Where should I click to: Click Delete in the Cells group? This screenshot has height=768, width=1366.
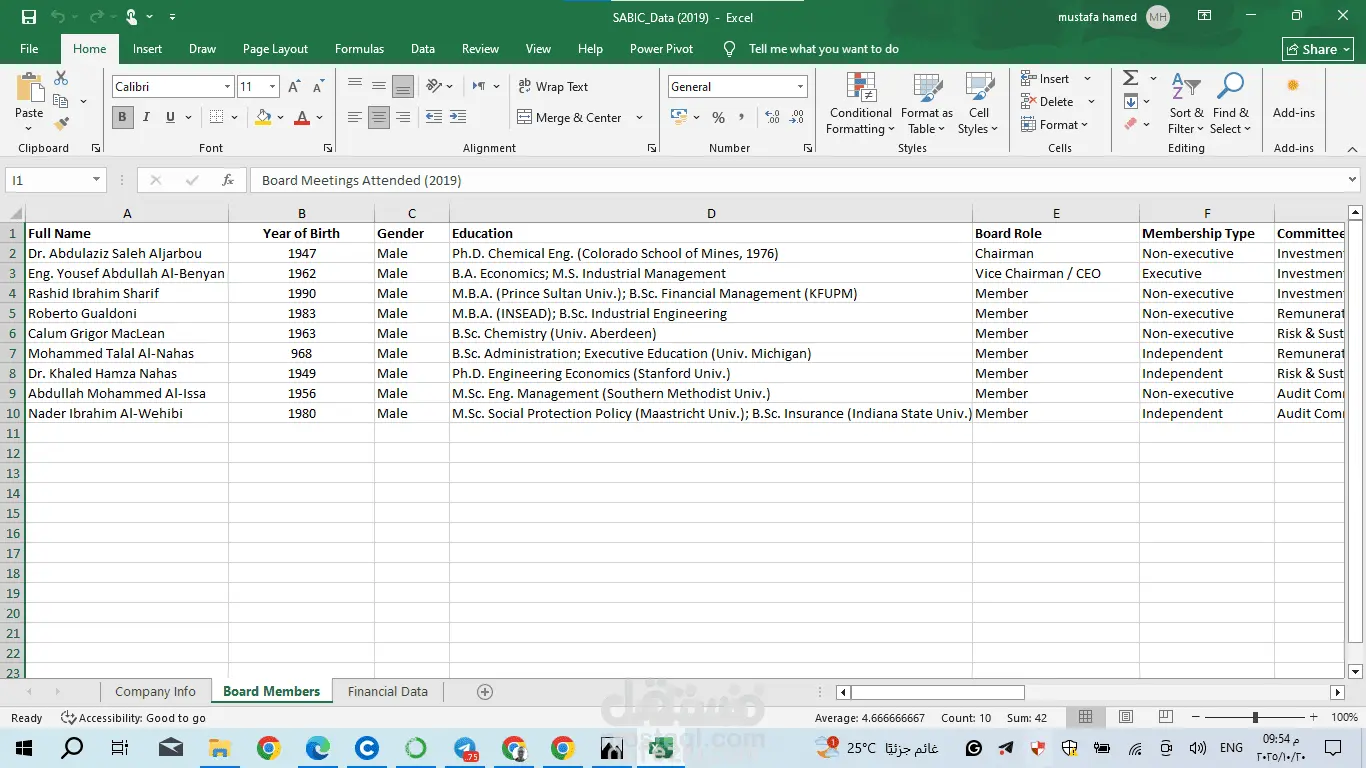(1047, 102)
